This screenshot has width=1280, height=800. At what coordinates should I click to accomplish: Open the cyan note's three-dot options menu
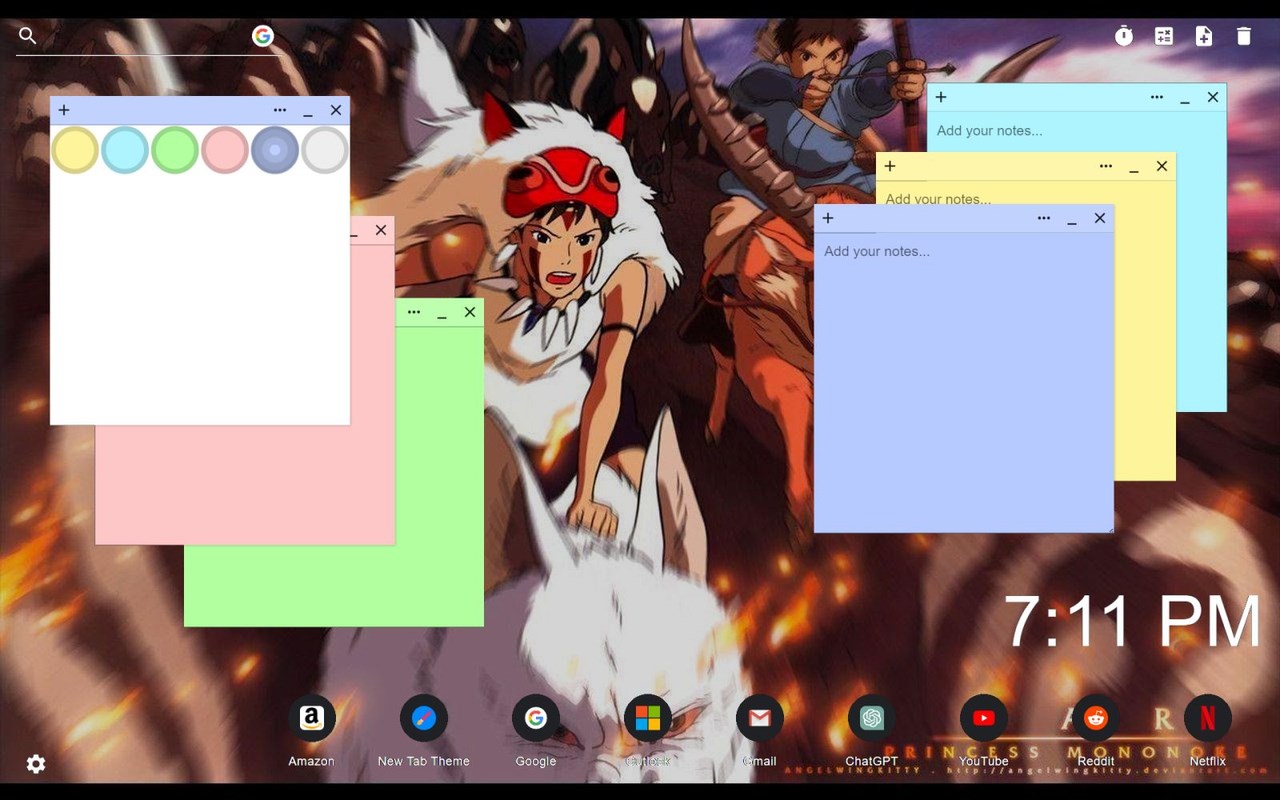coord(1157,97)
